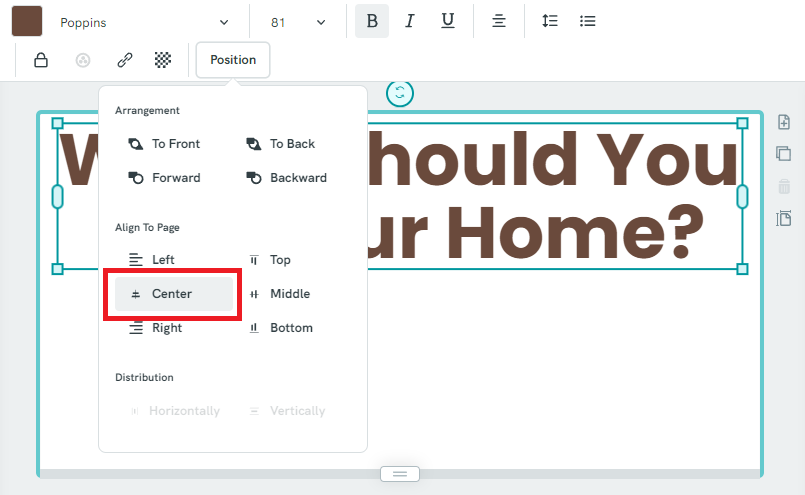Click the left-side width handle of text box
This screenshot has height=495, width=805.
pos(58,197)
